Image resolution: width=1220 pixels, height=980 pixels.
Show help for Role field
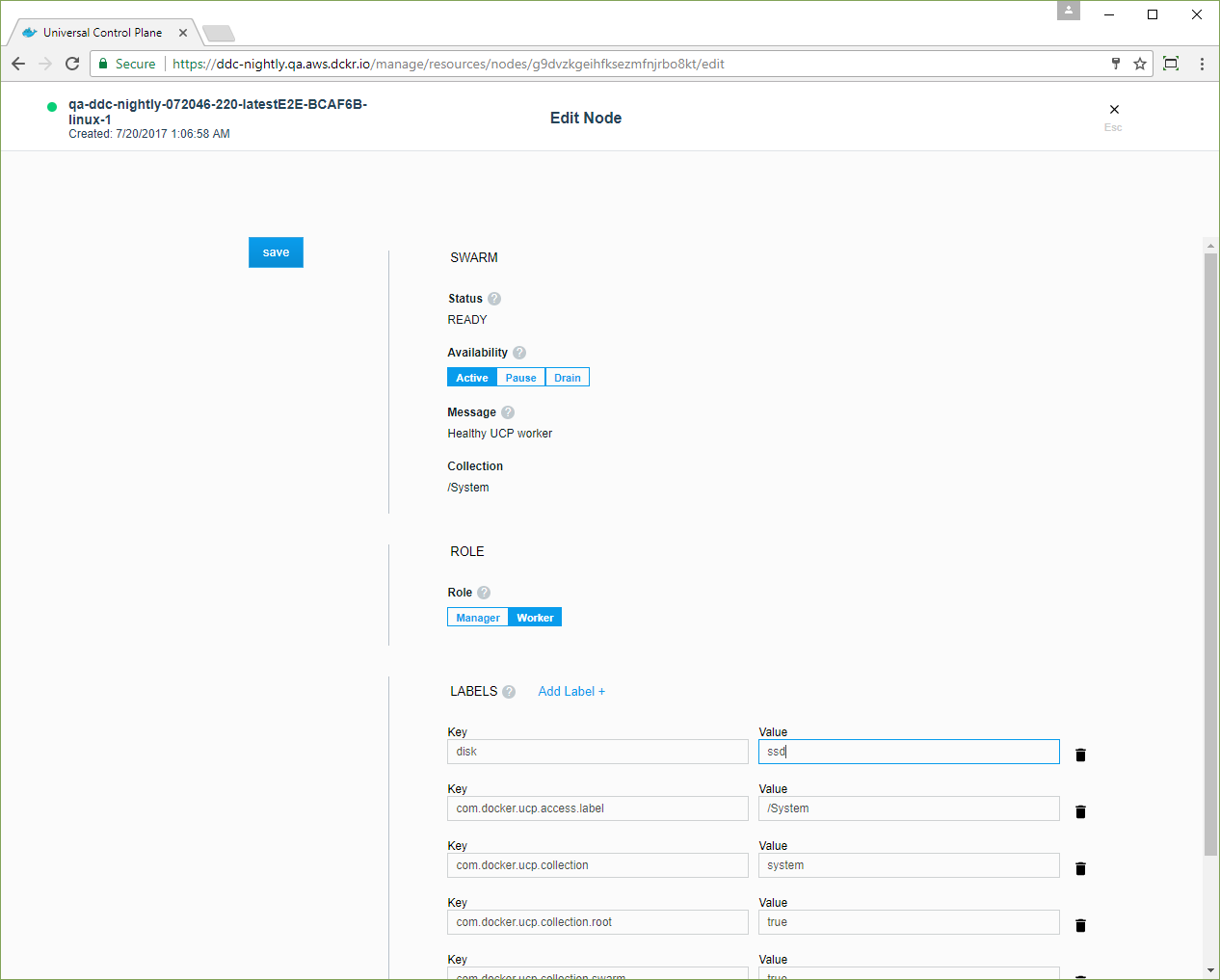click(x=484, y=593)
